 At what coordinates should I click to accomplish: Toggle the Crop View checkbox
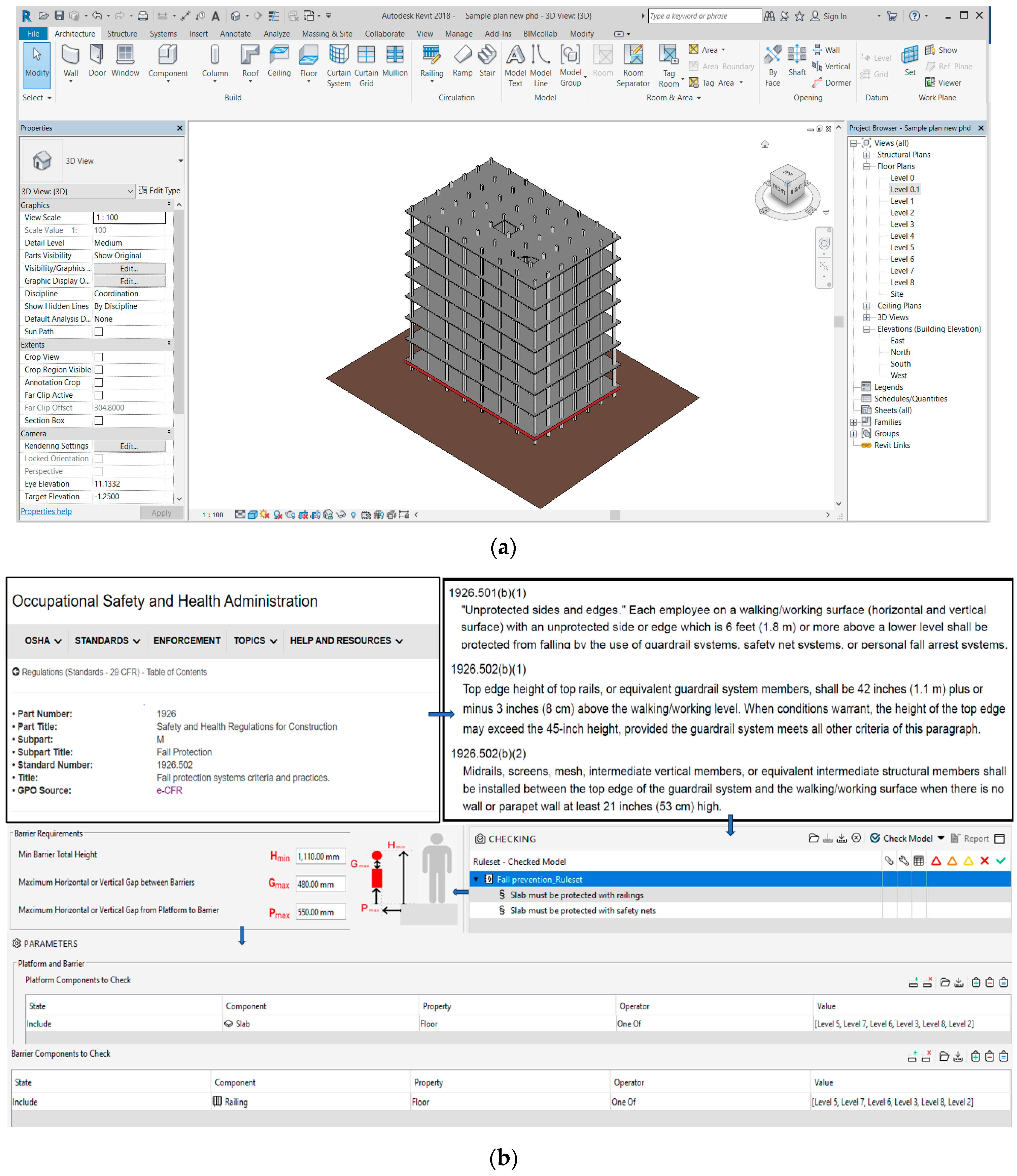click(x=99, y=357)
